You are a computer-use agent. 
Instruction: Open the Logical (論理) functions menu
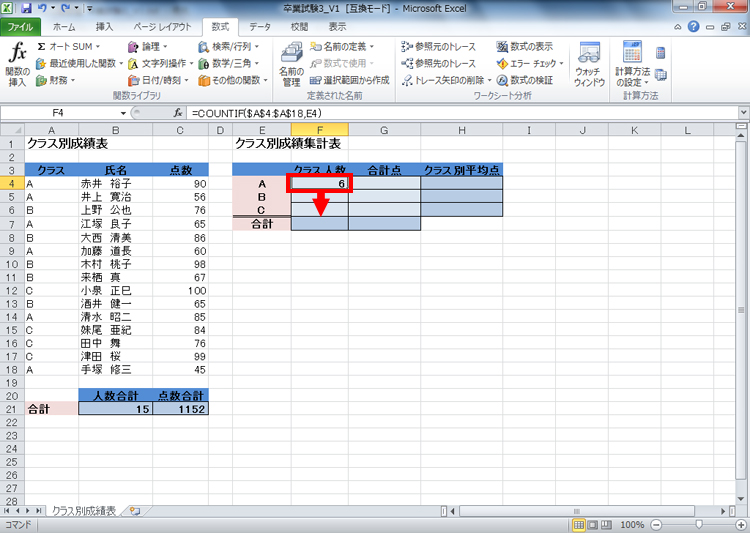coord(148,46)
